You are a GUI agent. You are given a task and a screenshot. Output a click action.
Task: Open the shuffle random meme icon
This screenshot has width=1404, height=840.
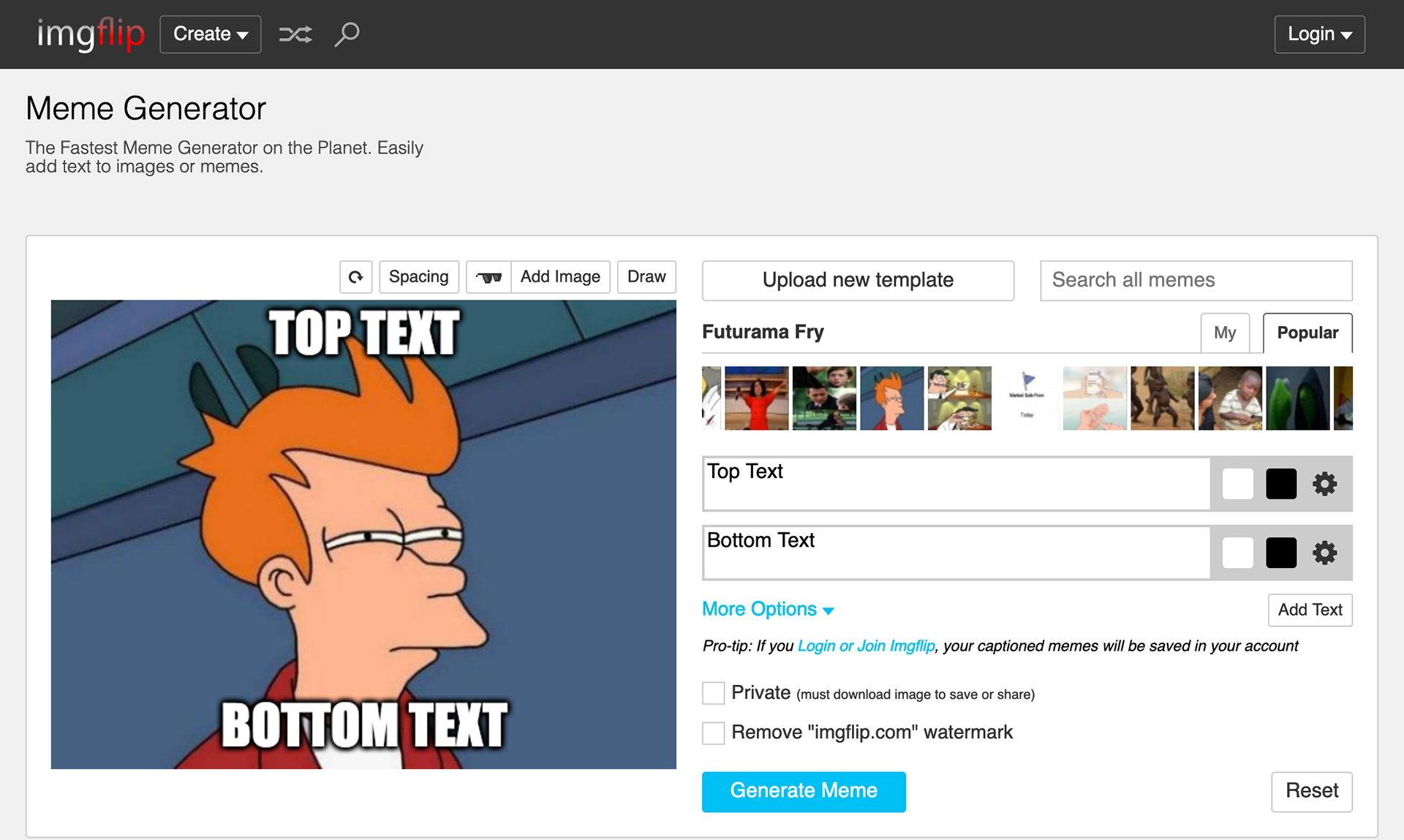(x=295, y=34)
